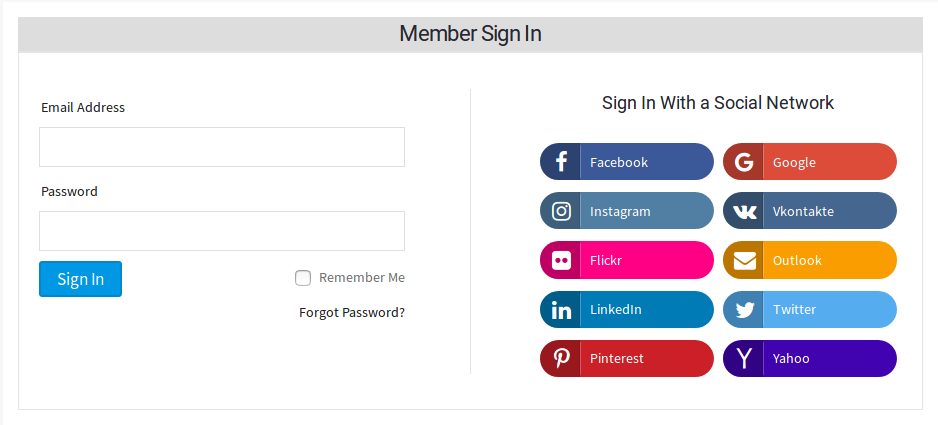Image resolution: width=938 pixels, height=425 pixels.
Task: Focus the Email Address input field
Action: point(222,147)
